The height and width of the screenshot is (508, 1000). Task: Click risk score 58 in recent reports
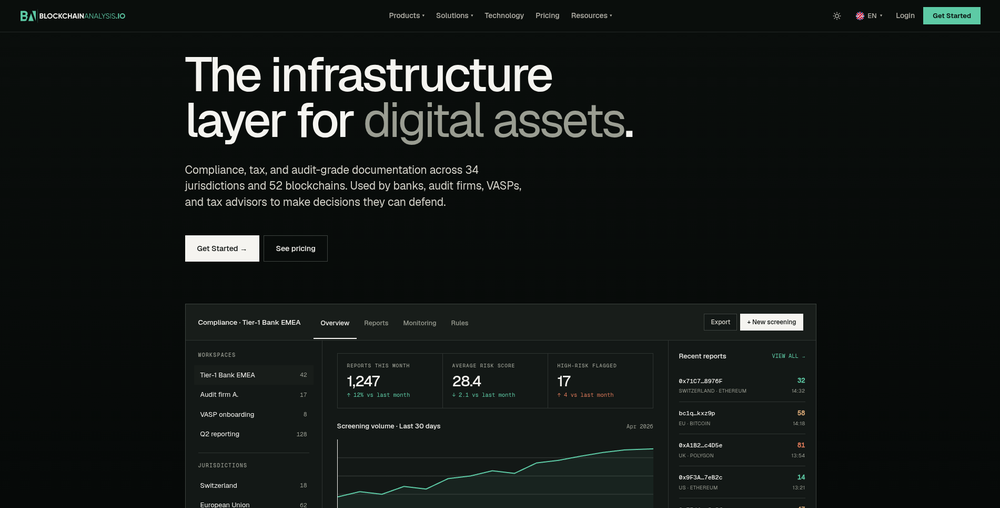(801, 413)
